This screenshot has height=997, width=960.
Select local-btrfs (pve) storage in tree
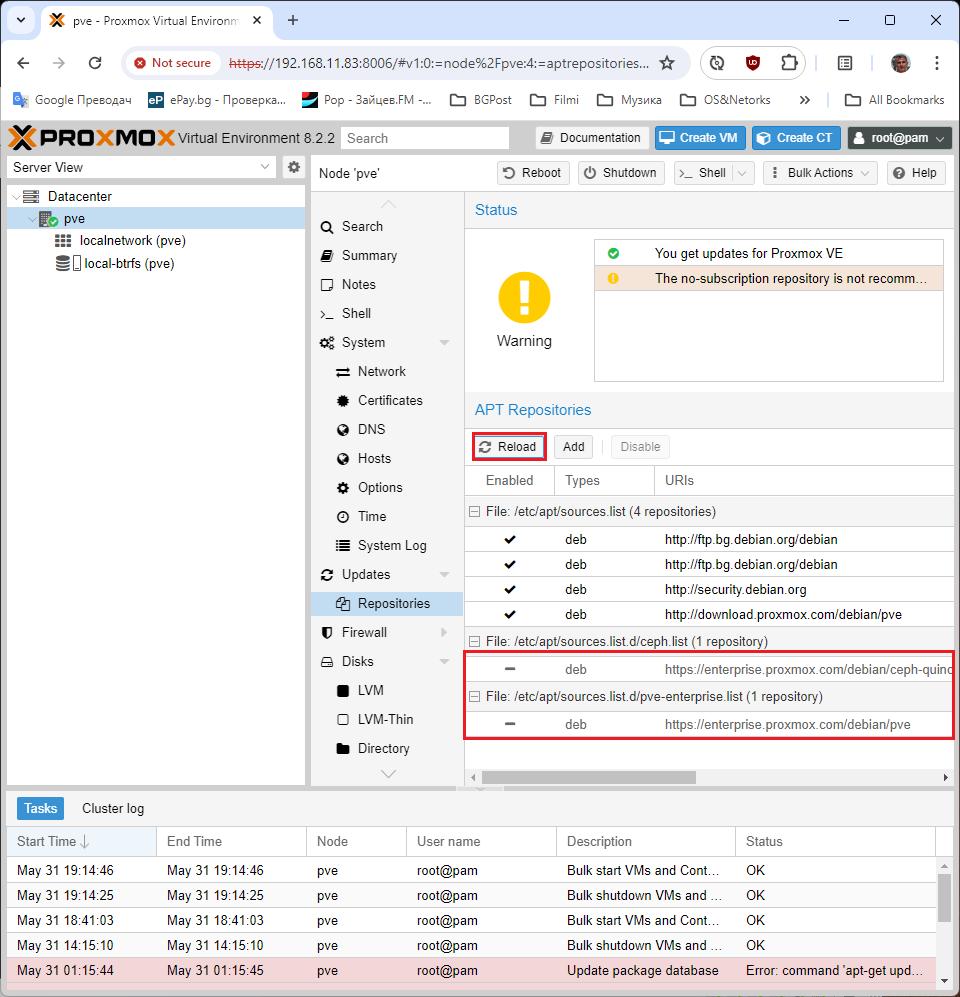[x=128, y=264]
